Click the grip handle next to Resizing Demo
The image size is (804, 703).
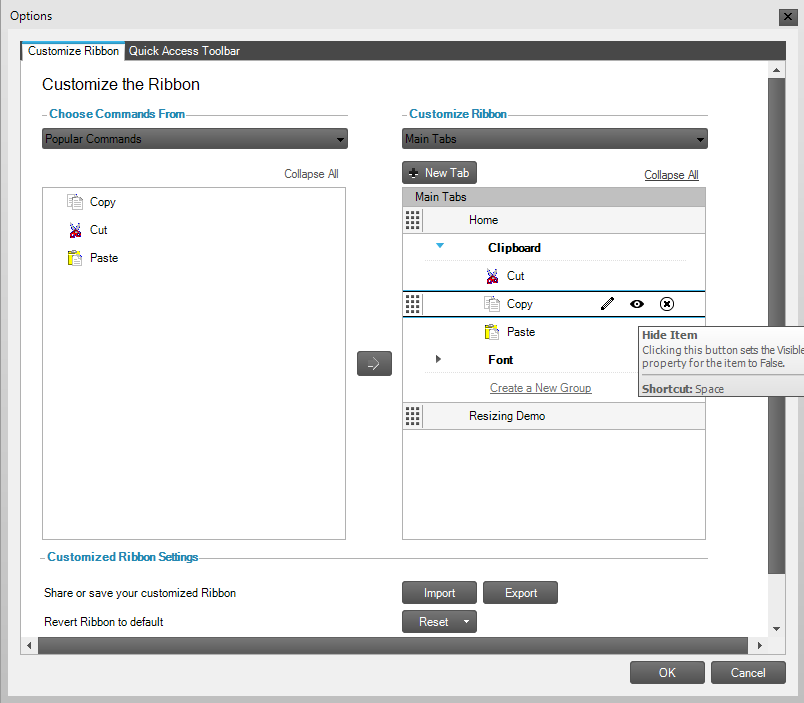(x=413, y=416)
